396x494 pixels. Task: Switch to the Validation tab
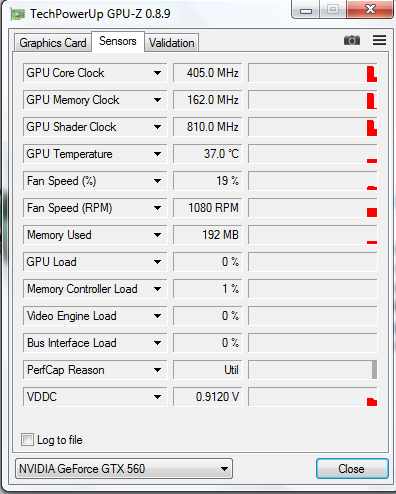coord(172,43)
